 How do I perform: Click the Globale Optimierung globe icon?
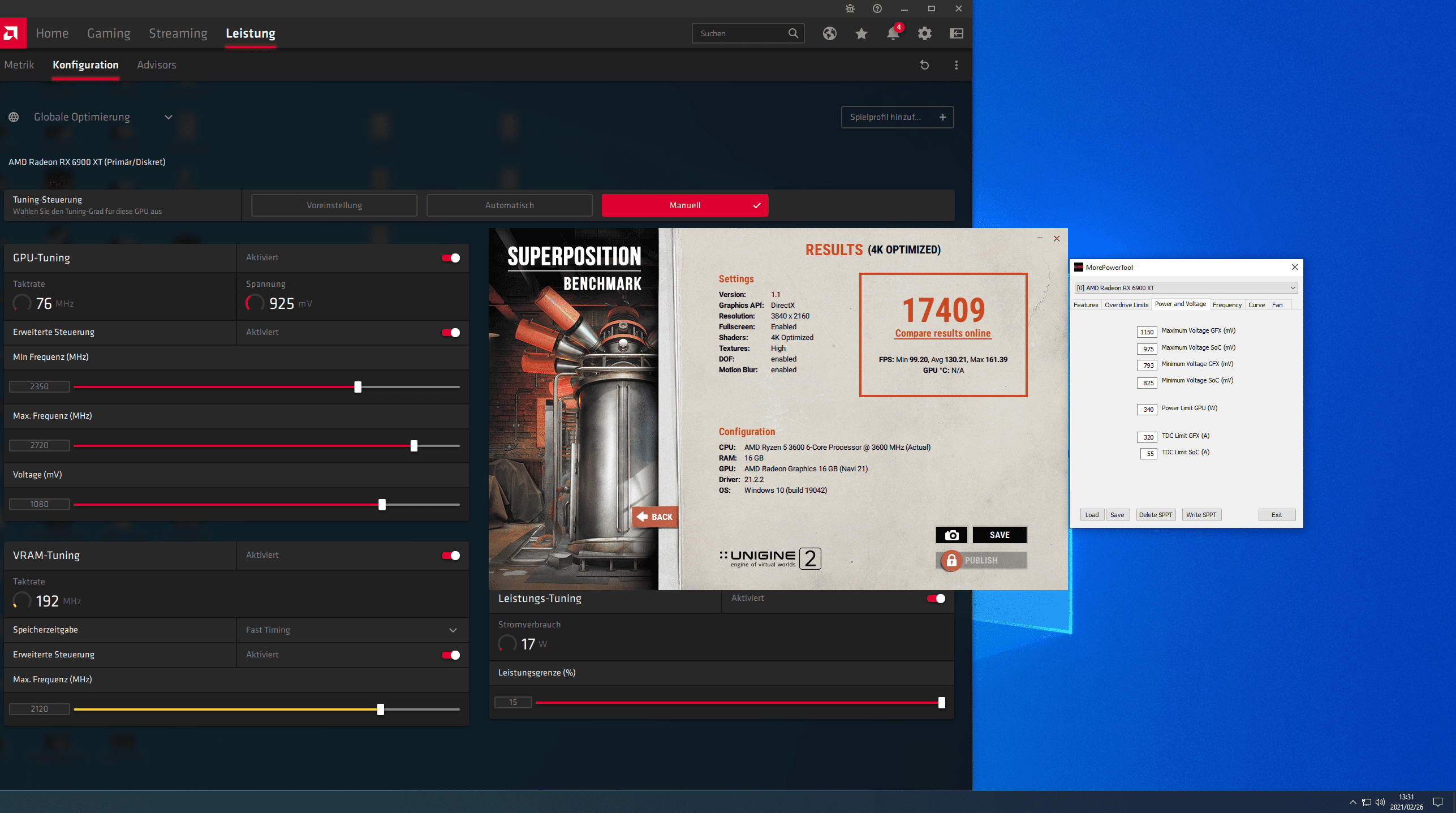pyautogui.click(x=14, y=117)
